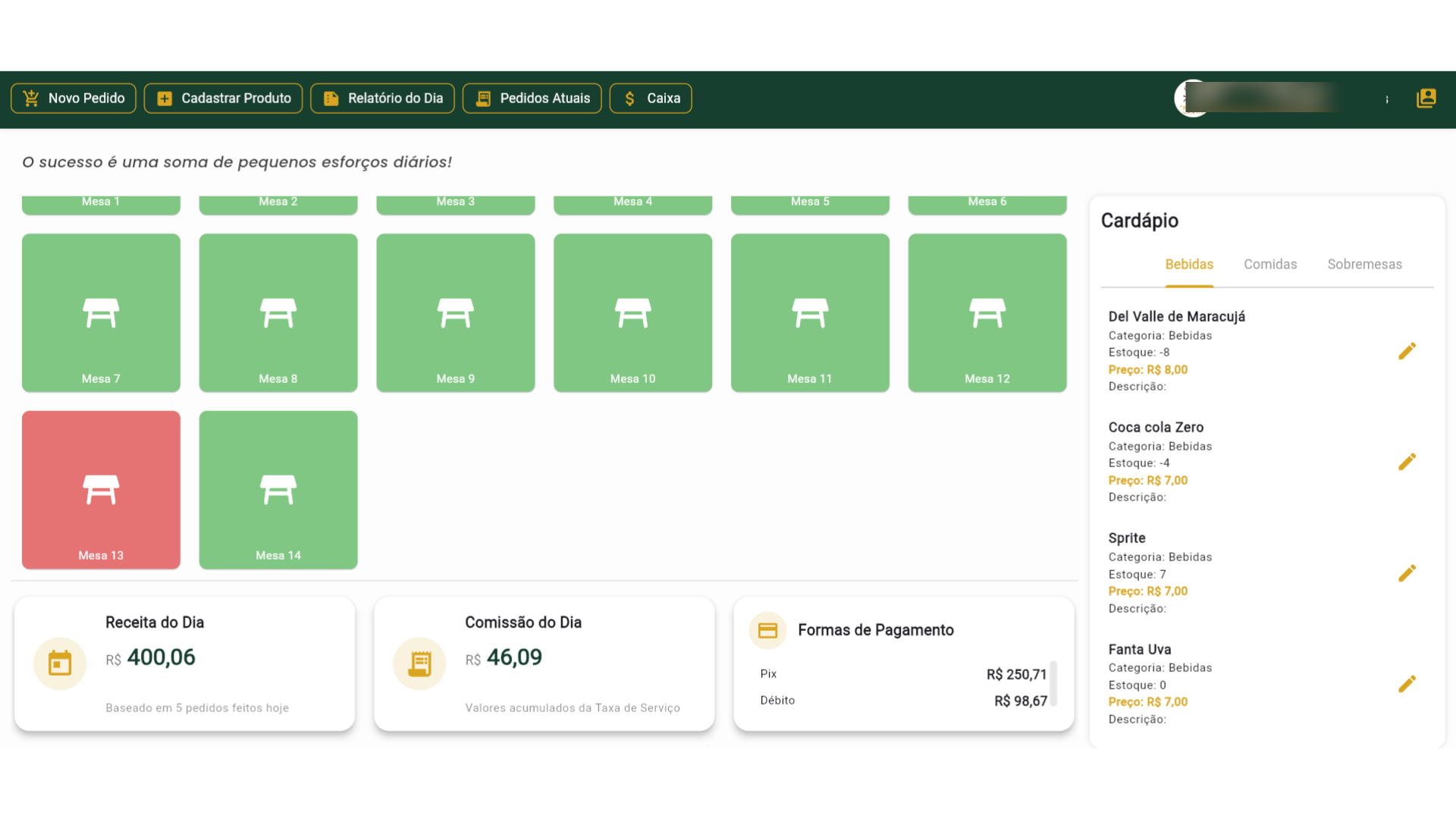Switch to the Sobremesas tab
The image size is (1456, 819).
(x=1364, y=264)
